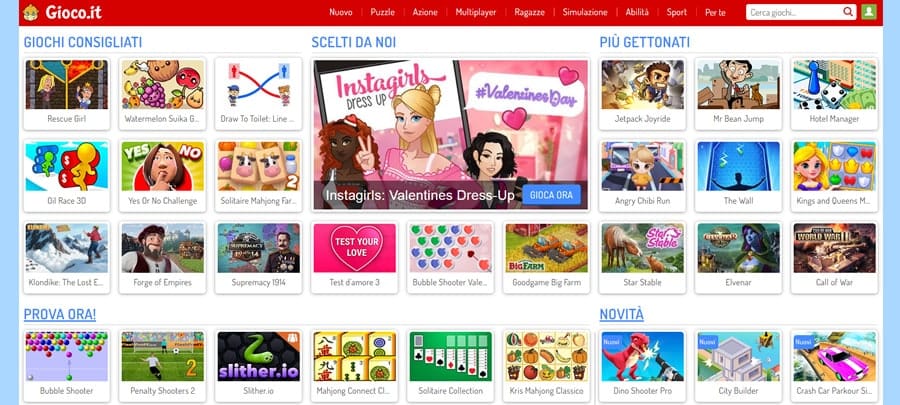This screenshot has width=900, height=405.
Task: Open the Per te menu item
Action: pyautogui.click(x=715, y=12)
